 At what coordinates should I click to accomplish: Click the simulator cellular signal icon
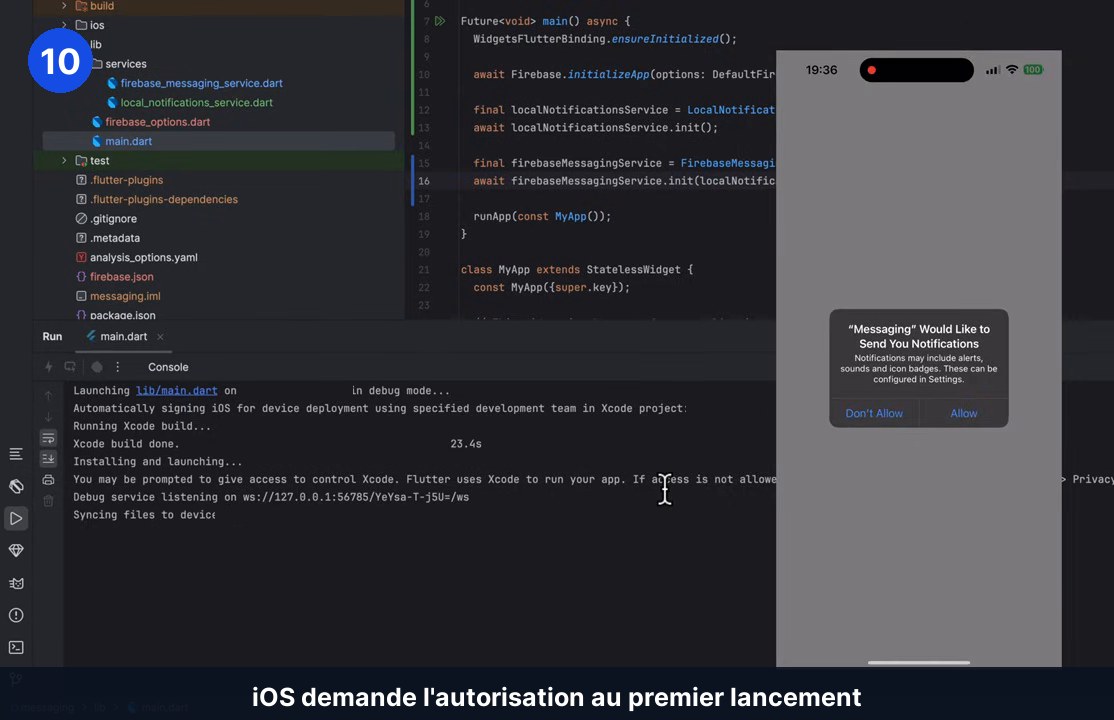(x=993, y=70)
